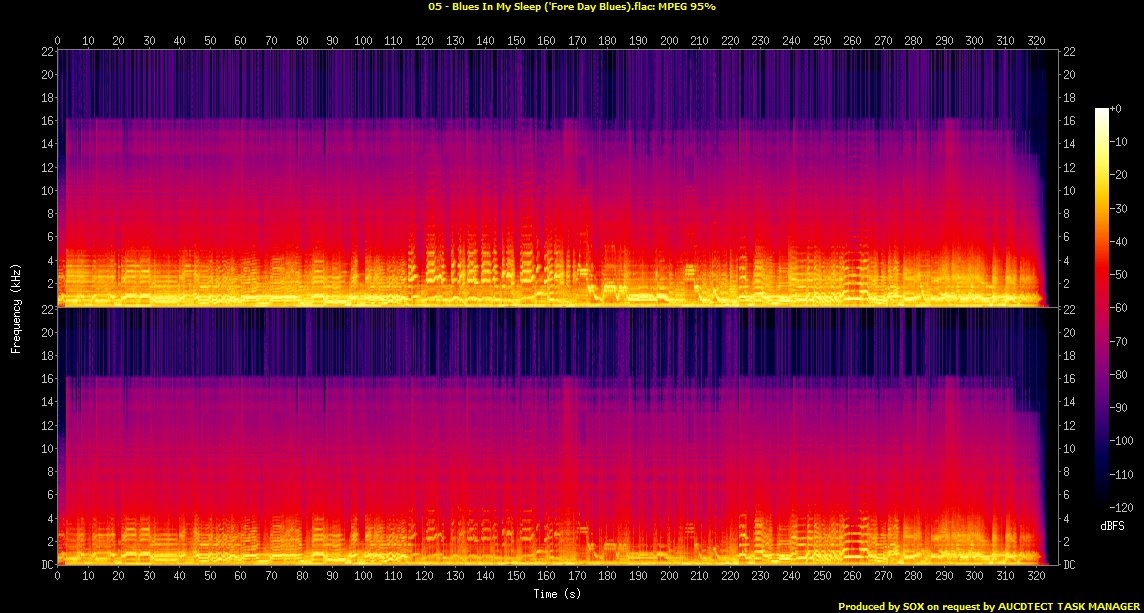
Task: Select the 250 s mark on the top time axis
Action: coord(821,41)
